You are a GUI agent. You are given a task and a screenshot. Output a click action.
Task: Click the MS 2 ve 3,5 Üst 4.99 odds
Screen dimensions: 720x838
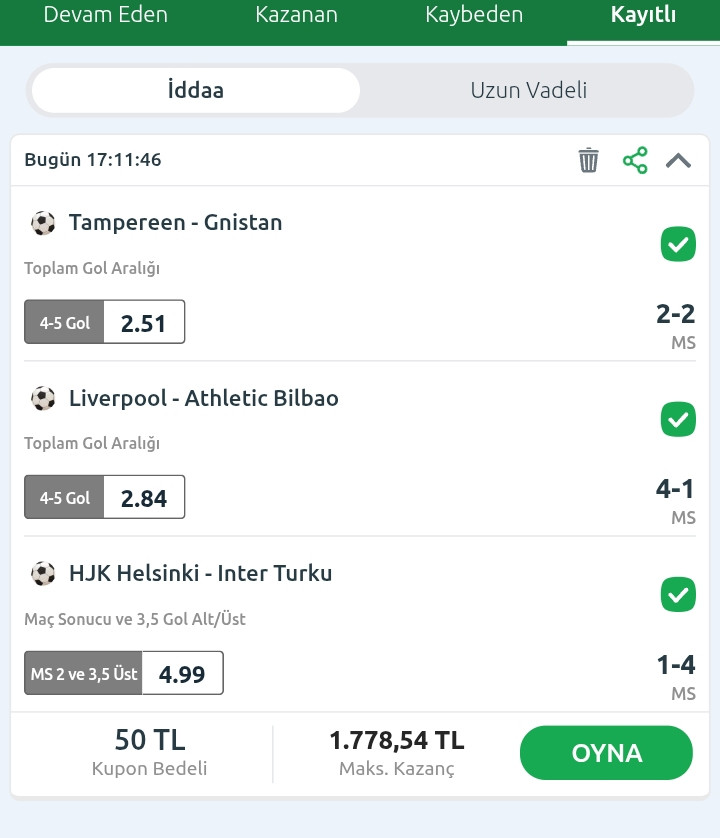[124, 673]
